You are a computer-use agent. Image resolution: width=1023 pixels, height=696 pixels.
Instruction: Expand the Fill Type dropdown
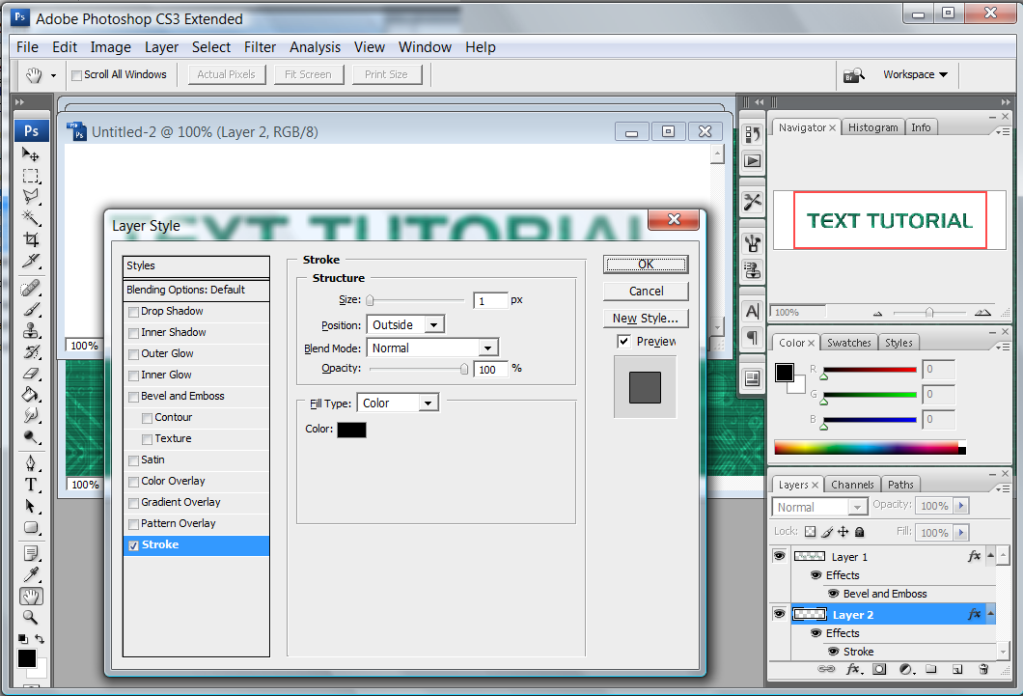click(x=398, y=403)
